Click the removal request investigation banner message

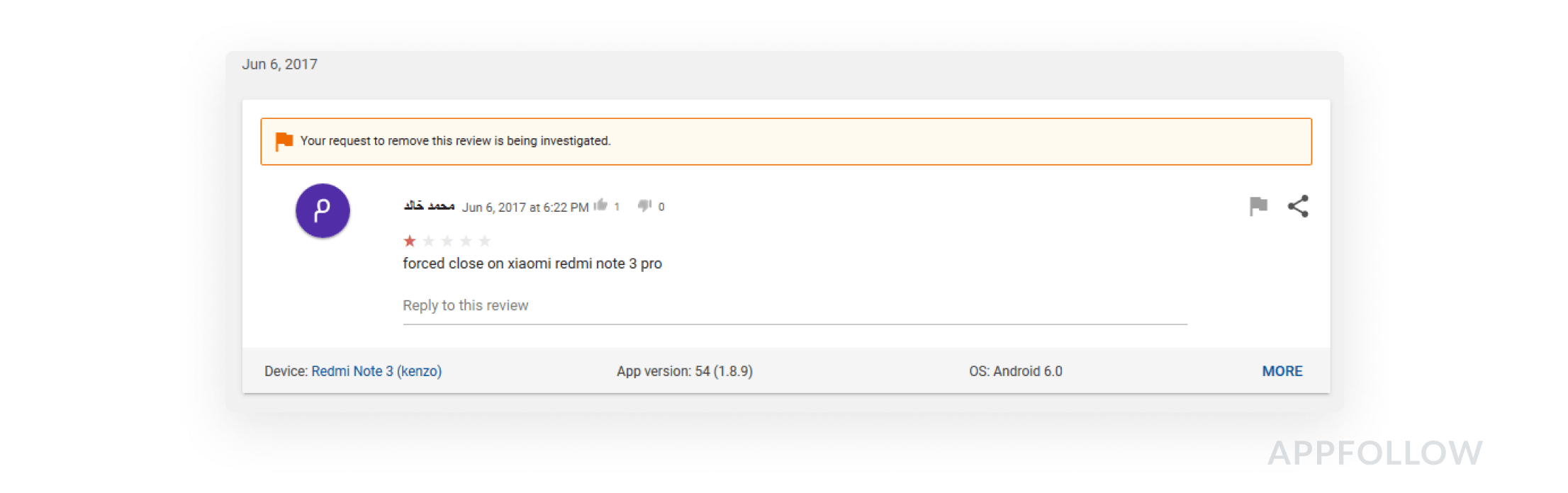(455, 141)
